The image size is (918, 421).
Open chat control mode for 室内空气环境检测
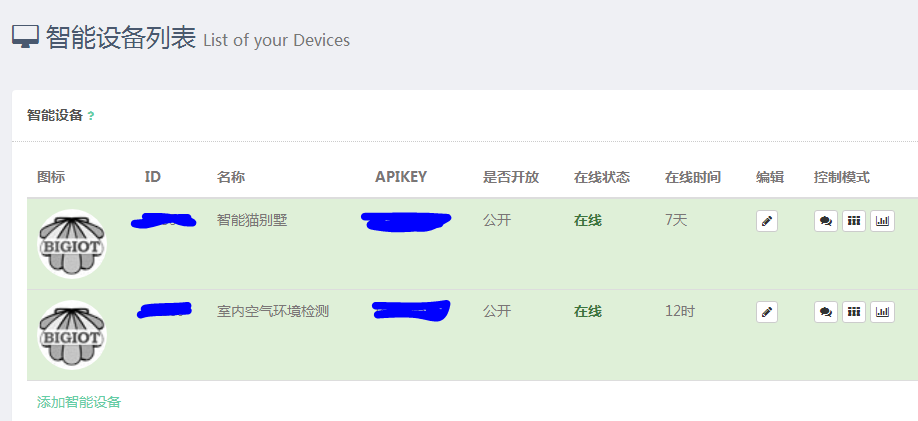coord(825,312)
